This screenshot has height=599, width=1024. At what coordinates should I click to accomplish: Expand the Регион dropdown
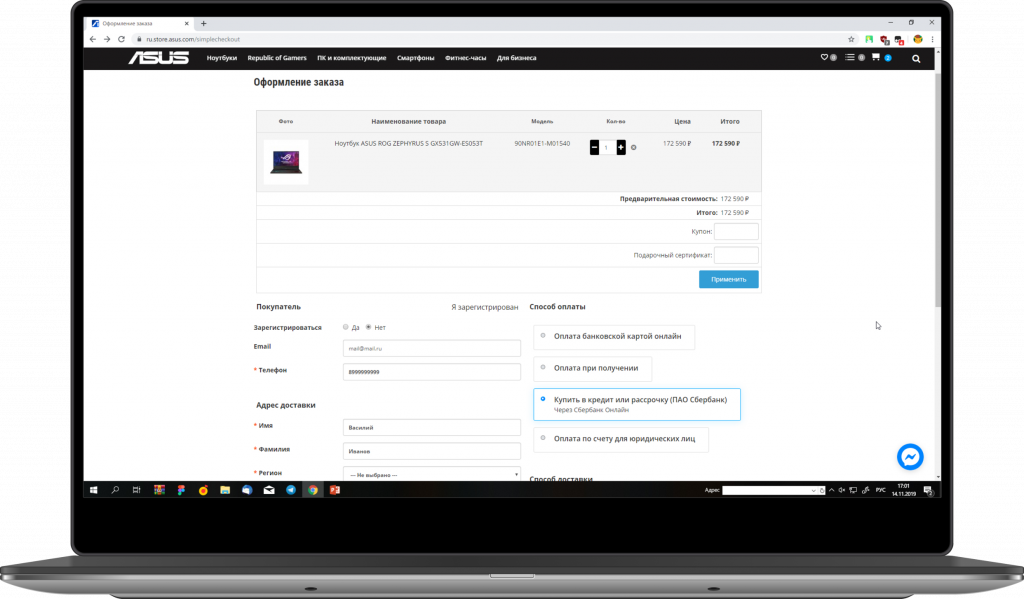(432, 474)
